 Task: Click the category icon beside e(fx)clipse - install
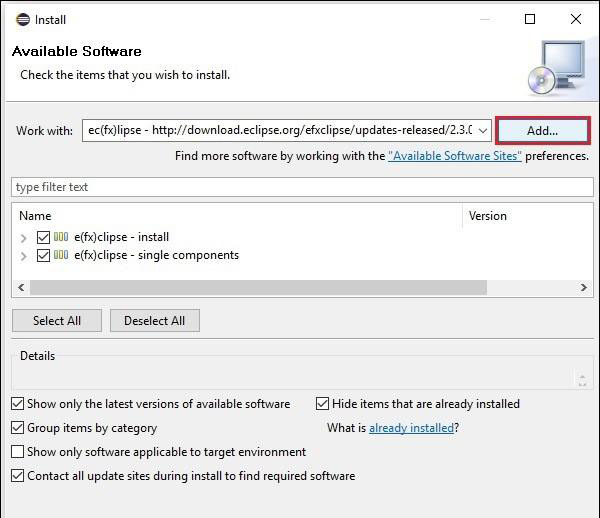[61, 237]
